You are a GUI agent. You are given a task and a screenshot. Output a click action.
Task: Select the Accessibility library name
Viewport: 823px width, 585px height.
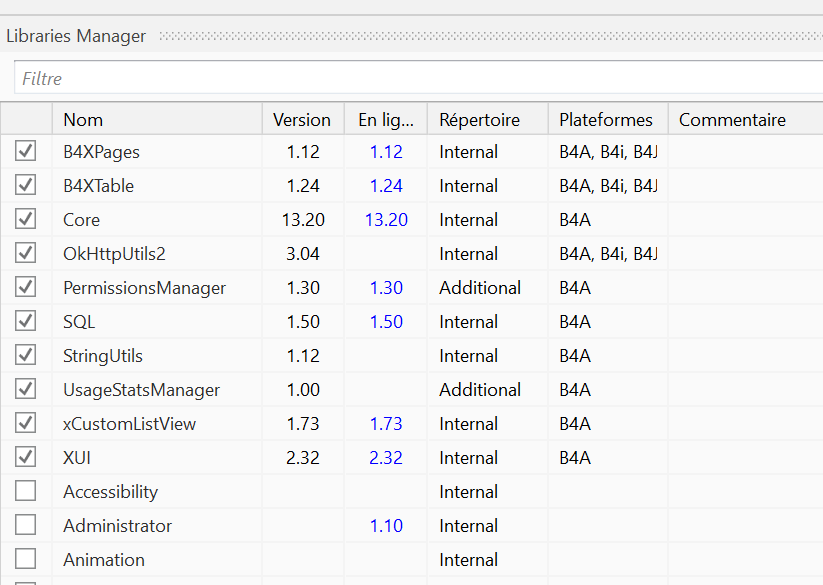[x=110, y=492]
